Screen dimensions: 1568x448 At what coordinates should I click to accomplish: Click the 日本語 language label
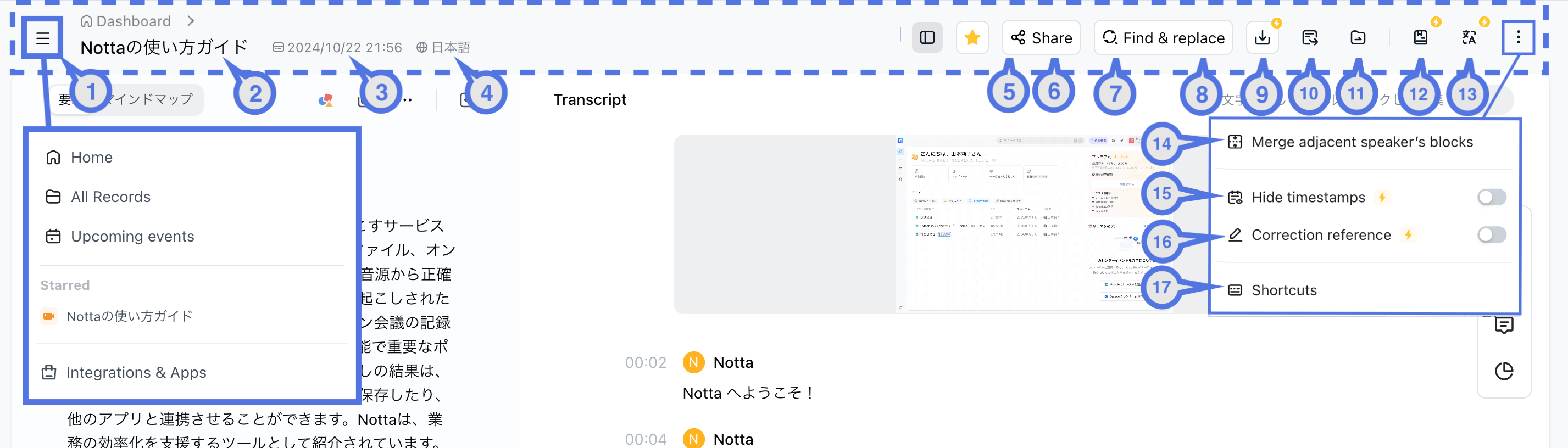(x=451, y=47)
